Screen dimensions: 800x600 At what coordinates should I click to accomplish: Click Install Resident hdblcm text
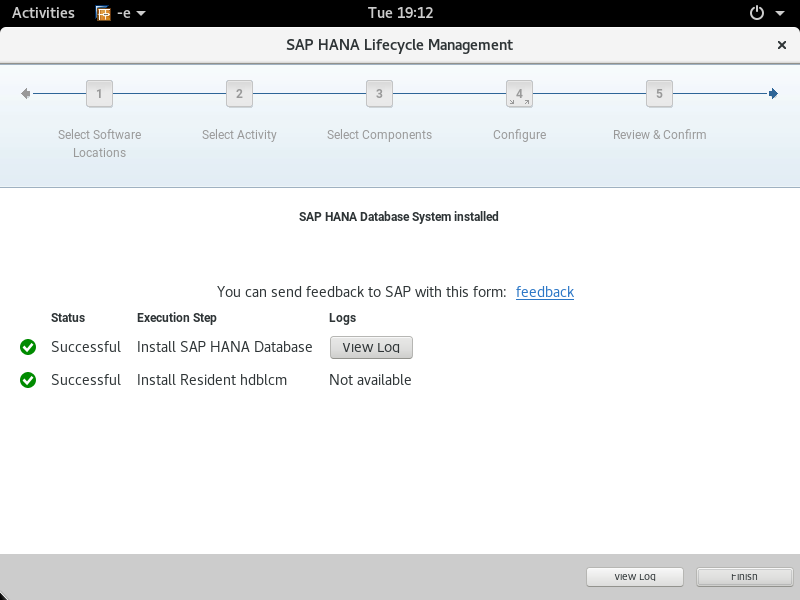tap(212, 380)
